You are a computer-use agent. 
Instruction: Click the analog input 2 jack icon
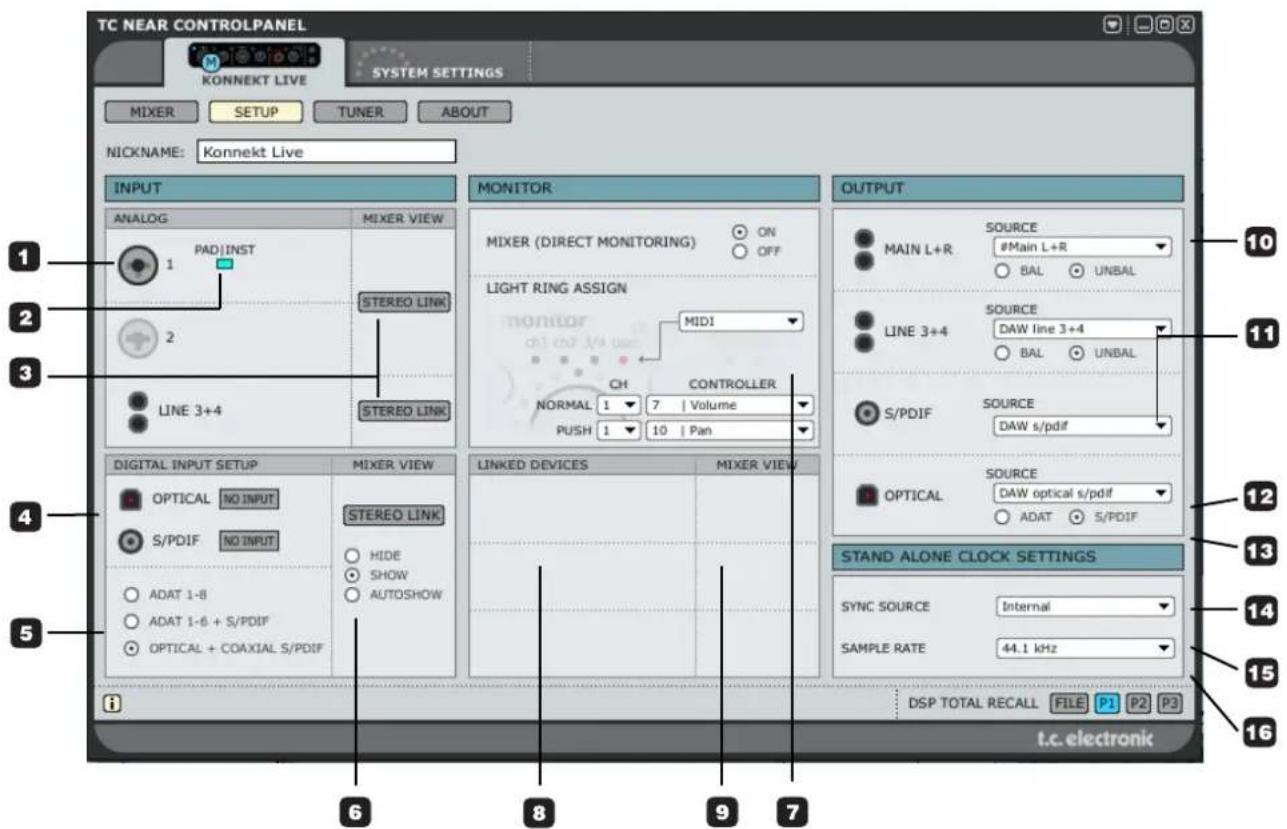coord(137,338)
